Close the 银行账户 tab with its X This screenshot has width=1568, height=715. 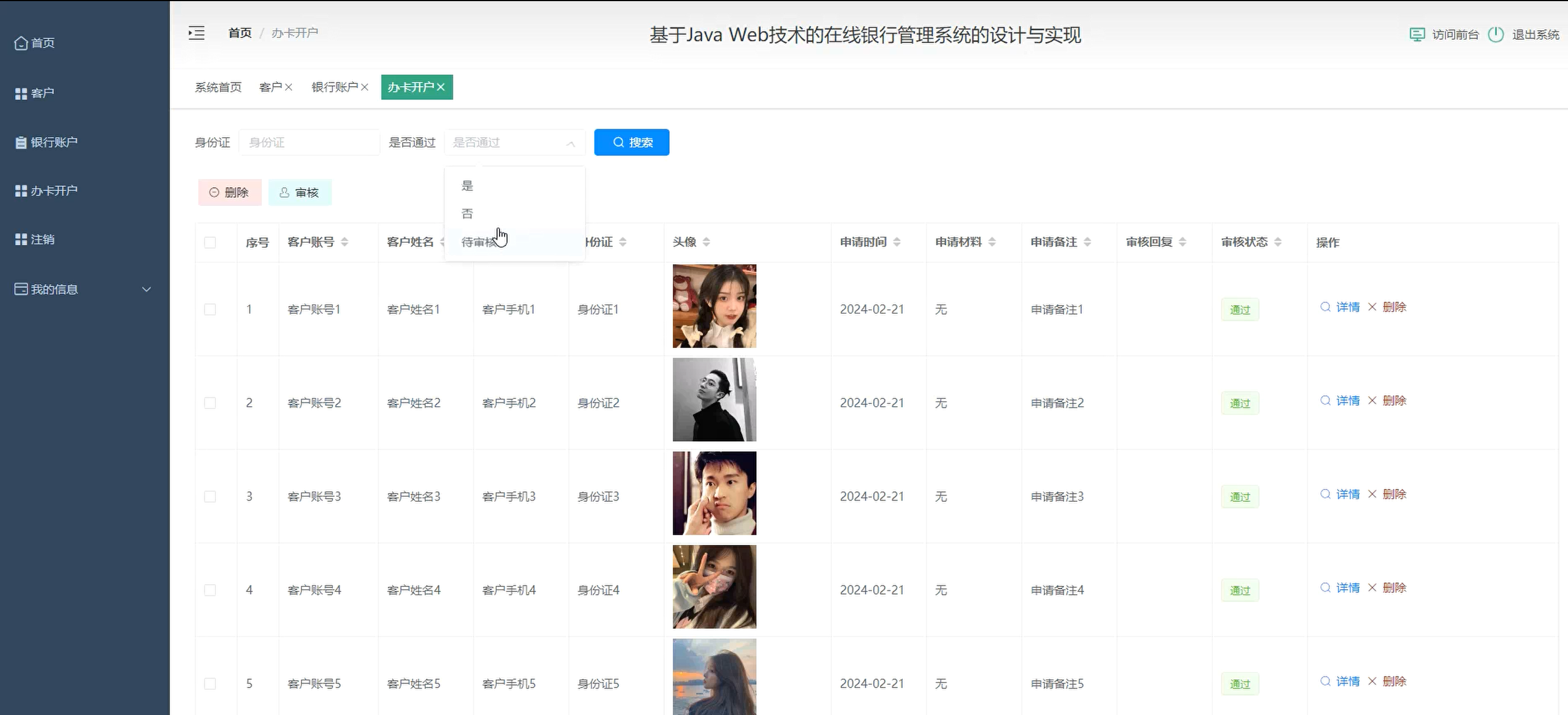tap(365, 87)
